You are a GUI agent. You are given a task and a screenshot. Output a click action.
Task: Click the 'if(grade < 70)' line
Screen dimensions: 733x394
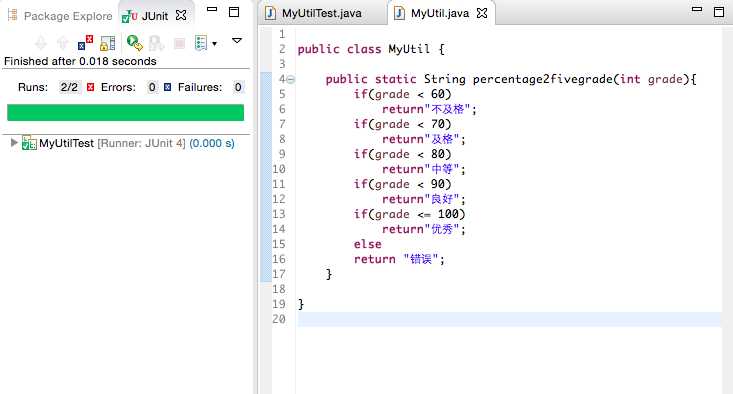click(x=402, y=124)
